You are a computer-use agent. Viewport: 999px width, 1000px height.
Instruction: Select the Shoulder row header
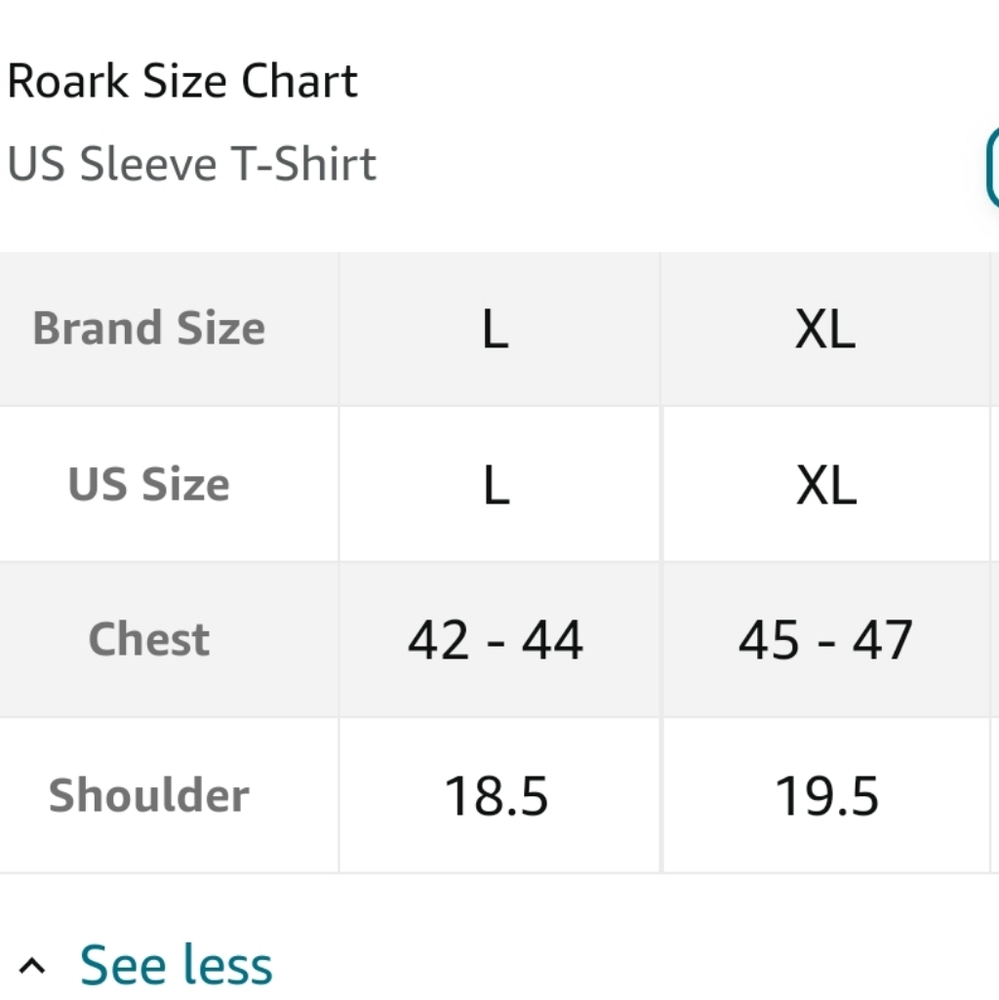click(148, 795)
